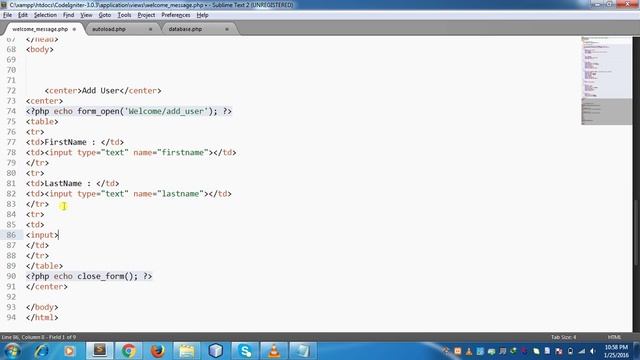Click line number 74 in gutter
640x360 pixels.
(11, 111)
